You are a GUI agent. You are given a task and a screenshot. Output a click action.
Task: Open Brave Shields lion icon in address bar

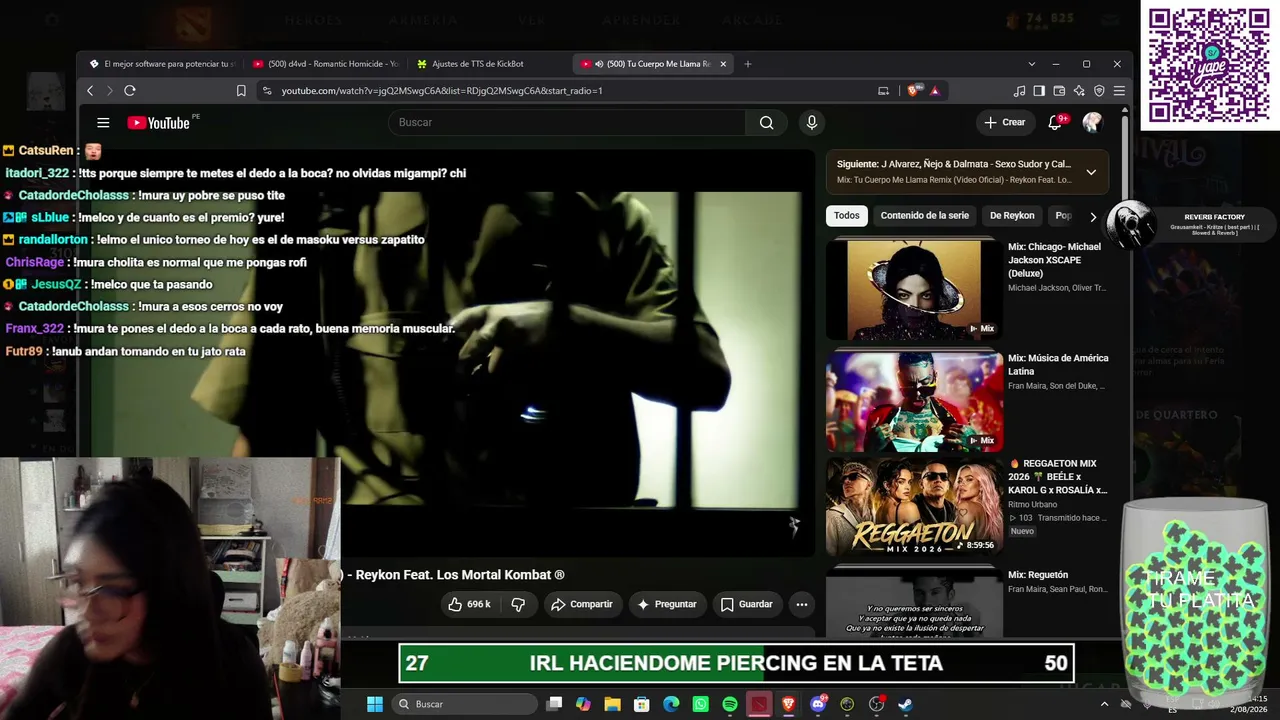tap(913, 91)
